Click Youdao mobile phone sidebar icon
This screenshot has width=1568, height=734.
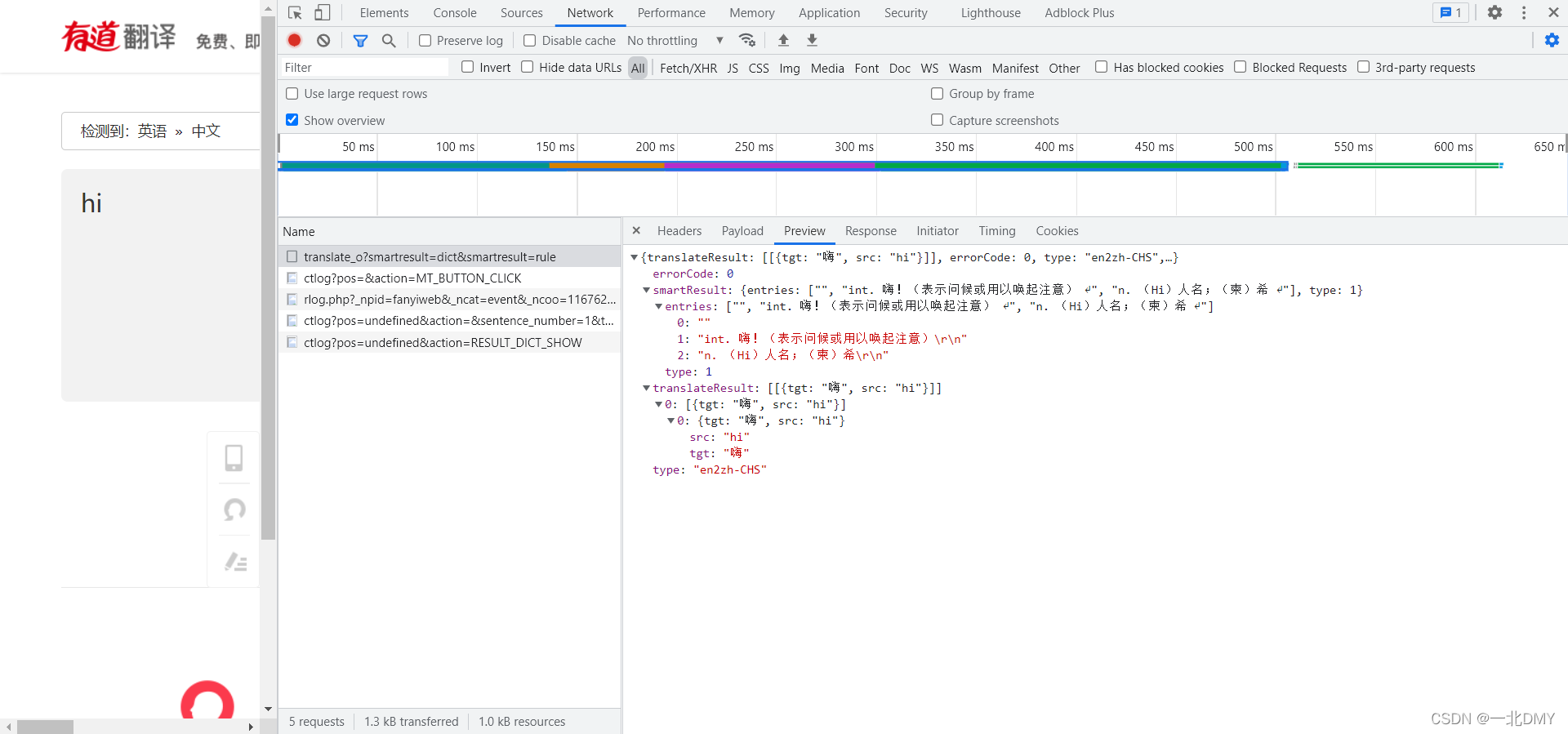tap(234, 457)
